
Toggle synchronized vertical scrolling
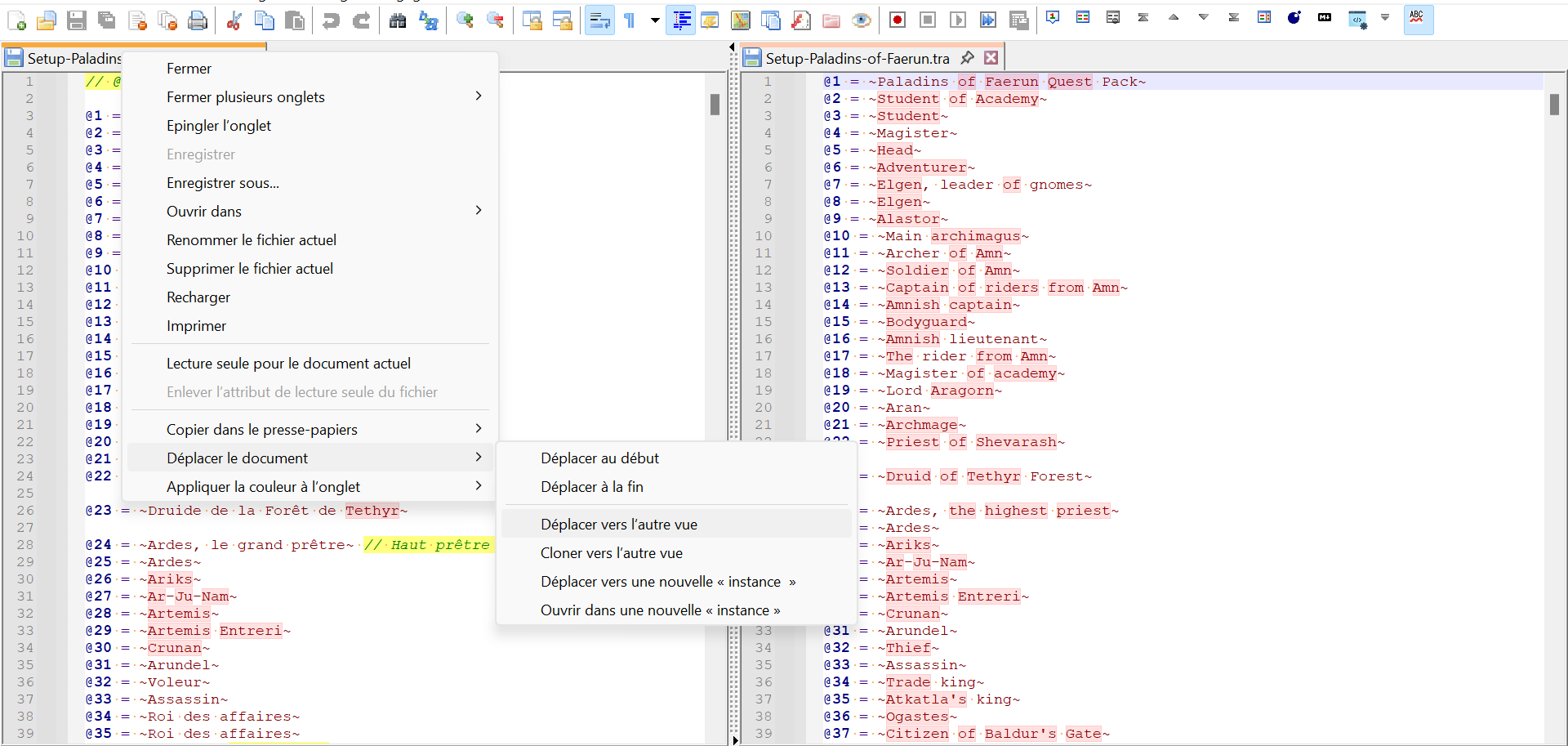click(x=532, y=20)
